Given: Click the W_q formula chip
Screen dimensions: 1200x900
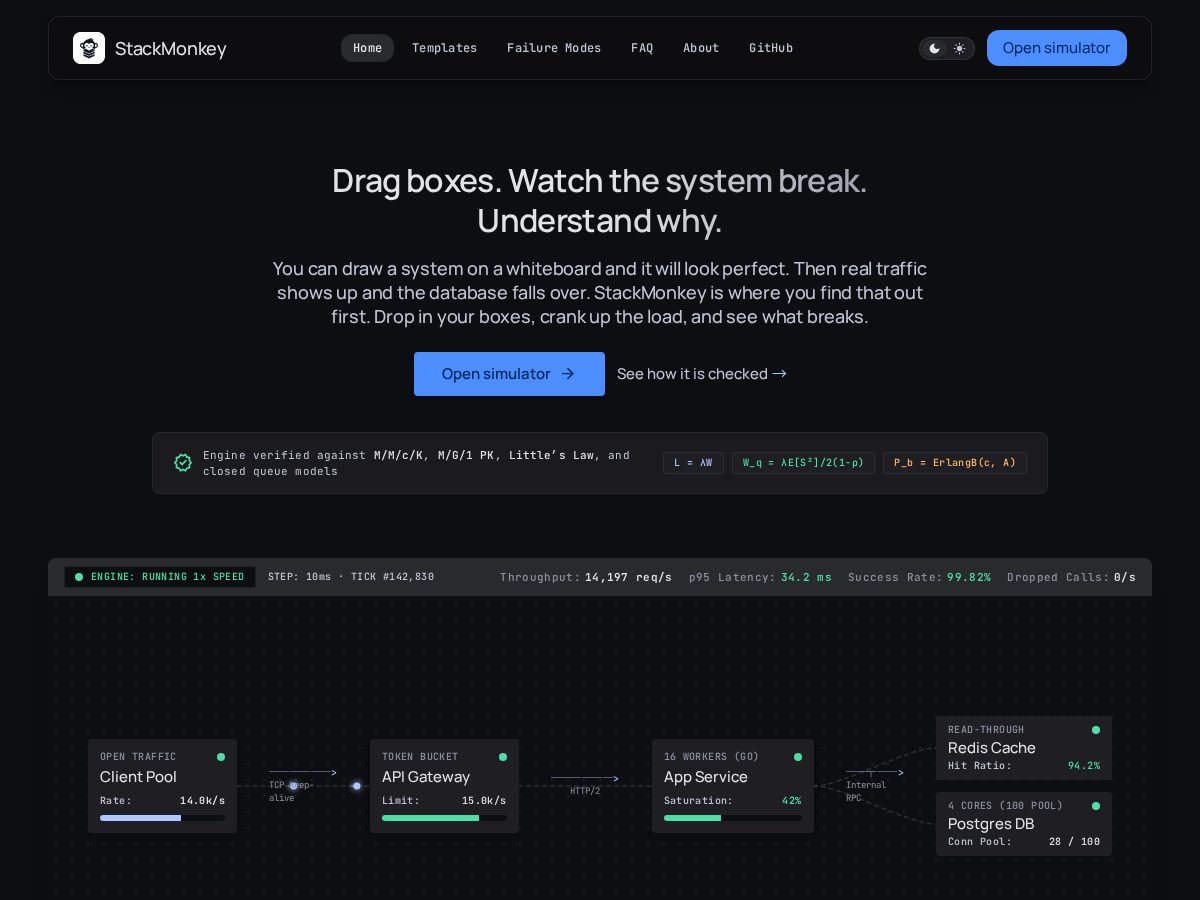Looking at the screenshot, I should [x=803, y=463].
